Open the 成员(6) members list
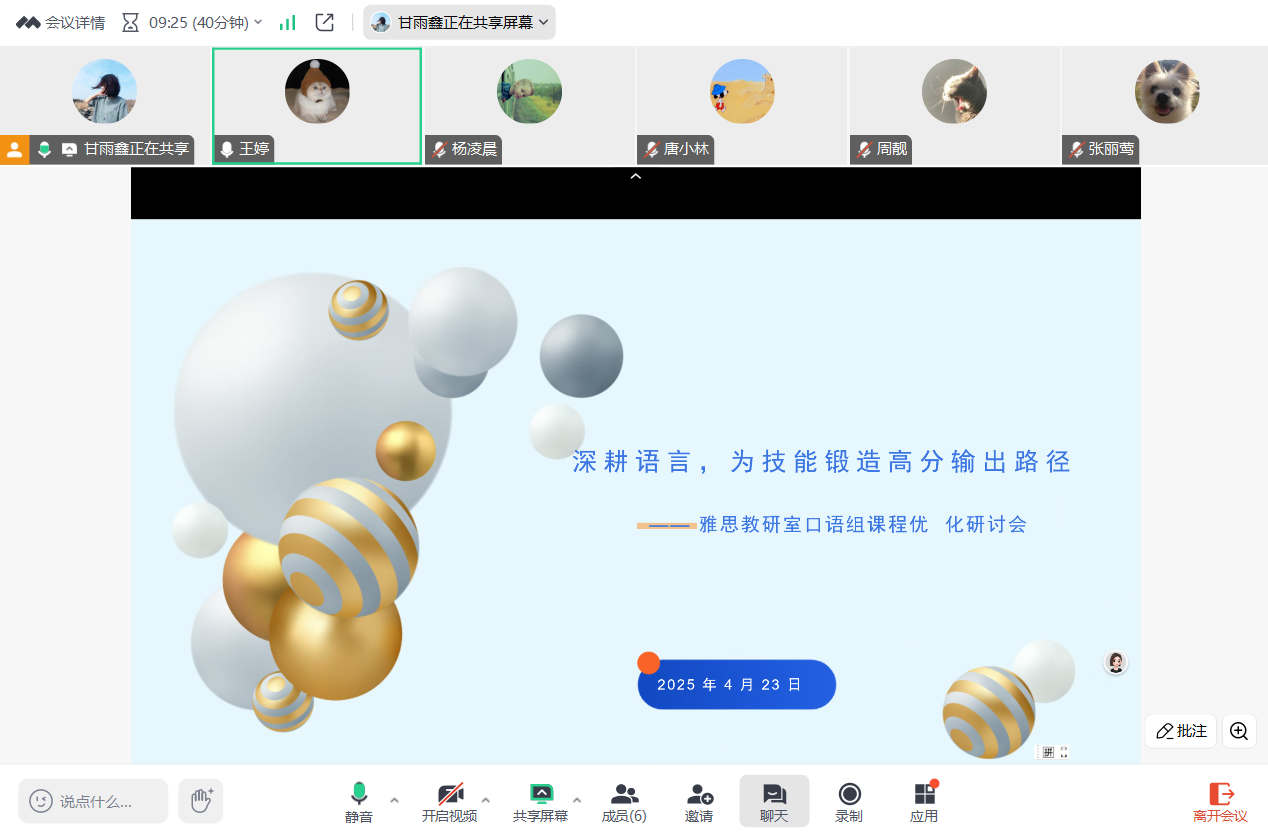Screen dimensions: 1268x832 click(624, 801)
